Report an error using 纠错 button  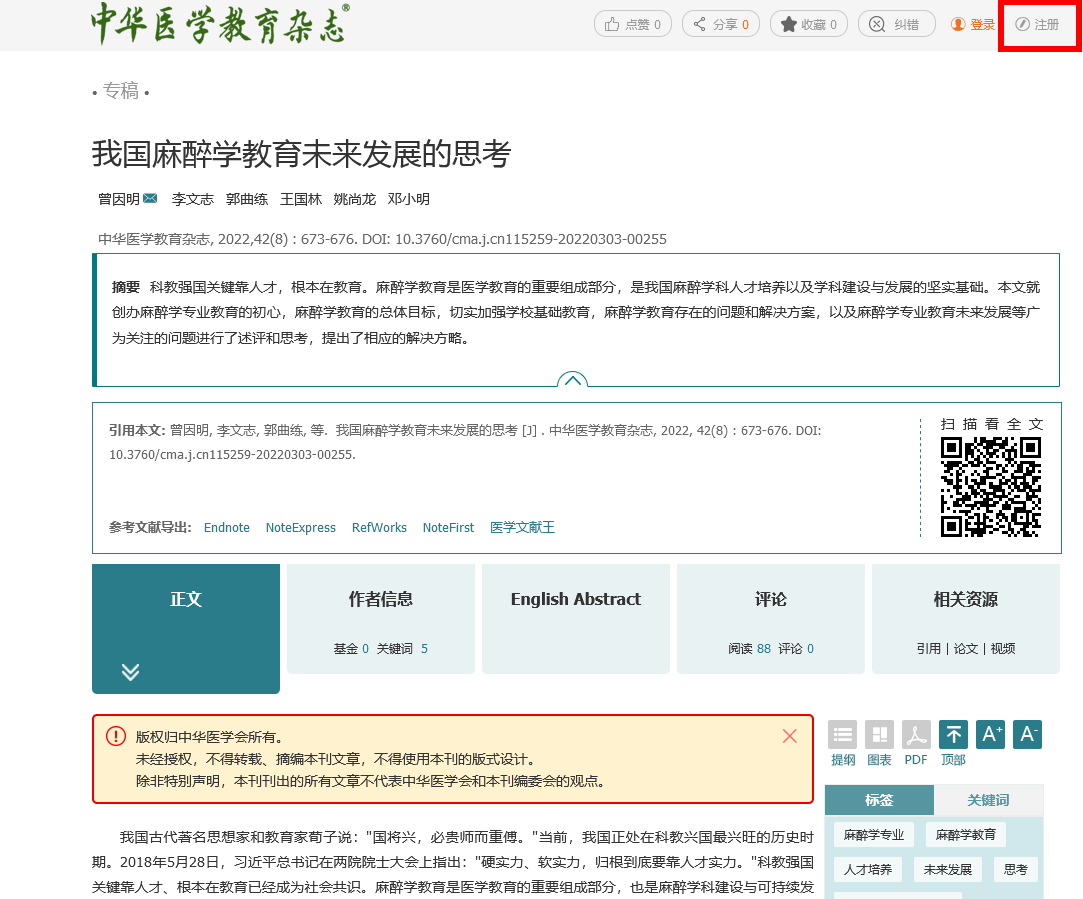click(896, 24)
